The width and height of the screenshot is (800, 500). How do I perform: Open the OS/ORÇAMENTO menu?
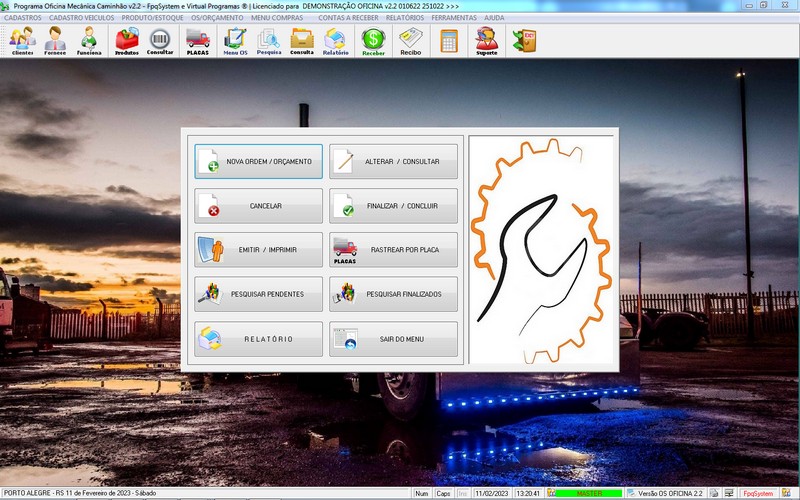pos(217,18)
